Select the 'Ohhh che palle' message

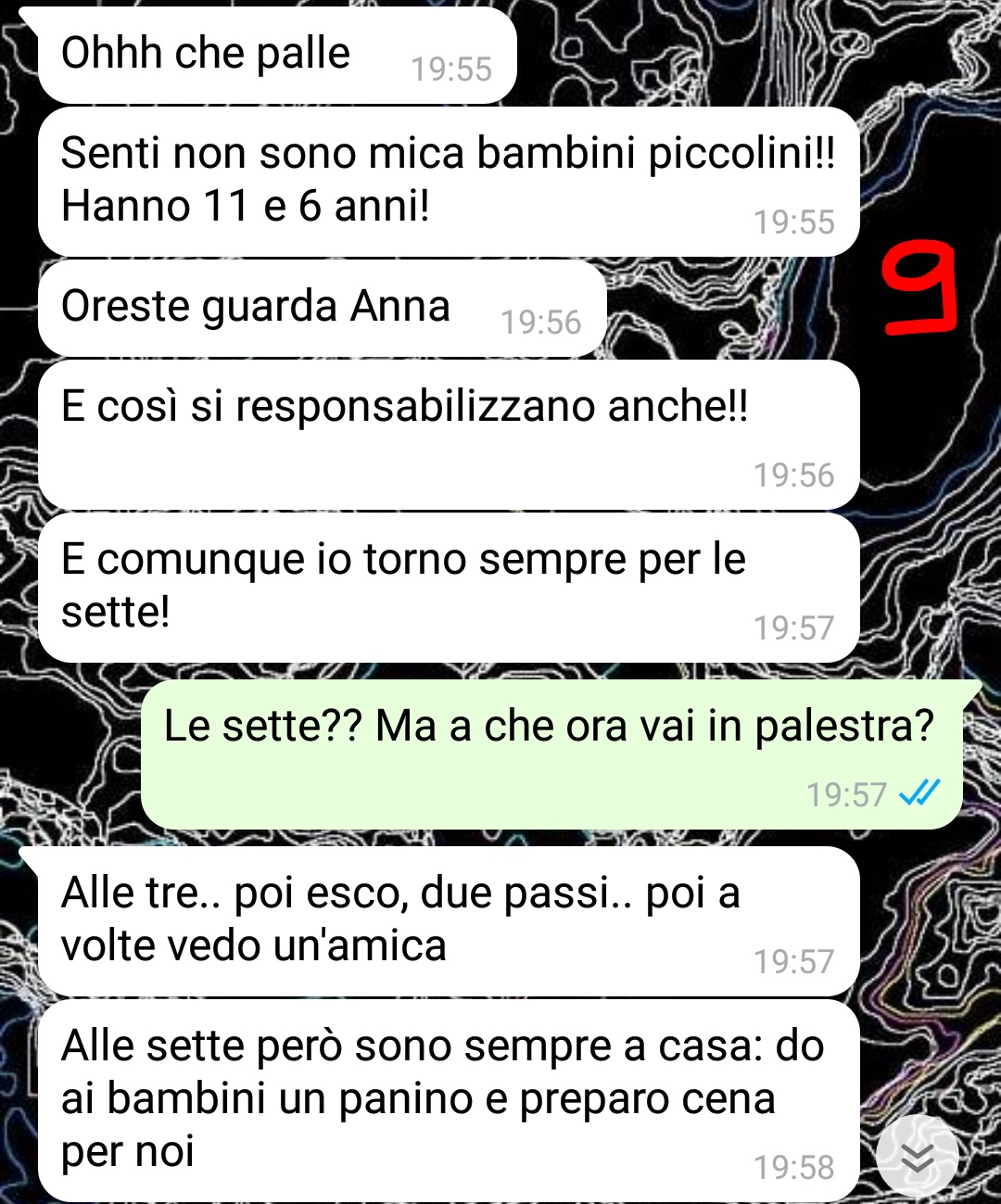point(277,55)
